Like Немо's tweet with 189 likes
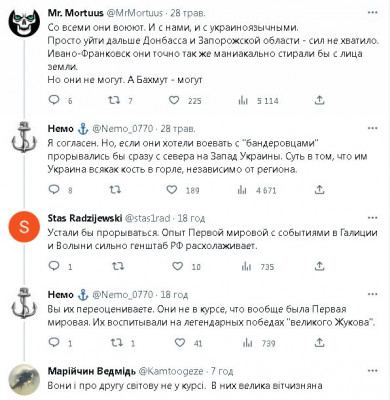 172,190
